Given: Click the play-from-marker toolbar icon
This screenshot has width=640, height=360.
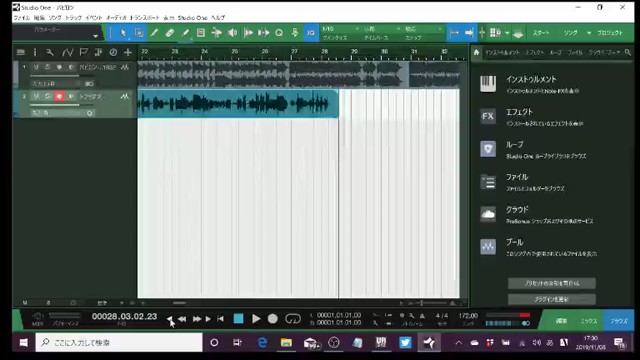Looking at the screenshot, I should tap(248, 33).
